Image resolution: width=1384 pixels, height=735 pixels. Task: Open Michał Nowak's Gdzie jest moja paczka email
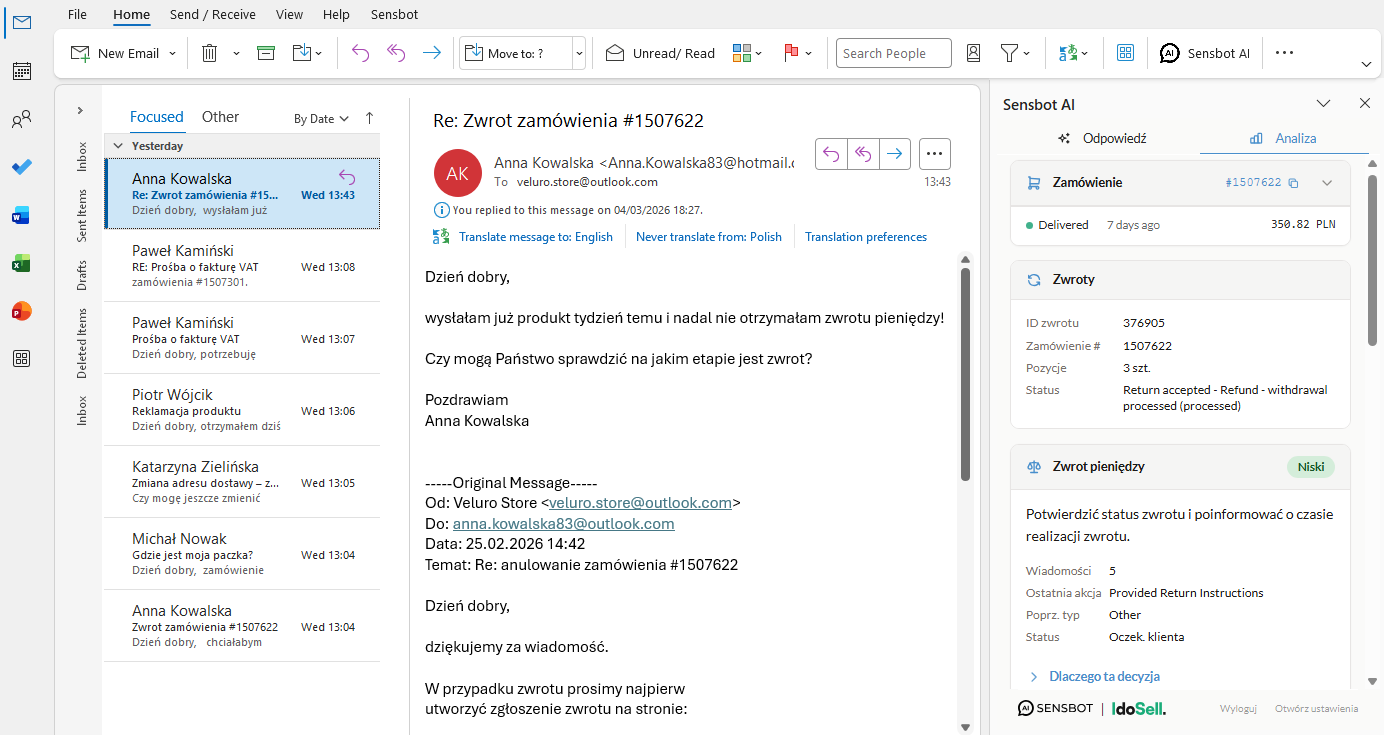[x=242, y=554]
